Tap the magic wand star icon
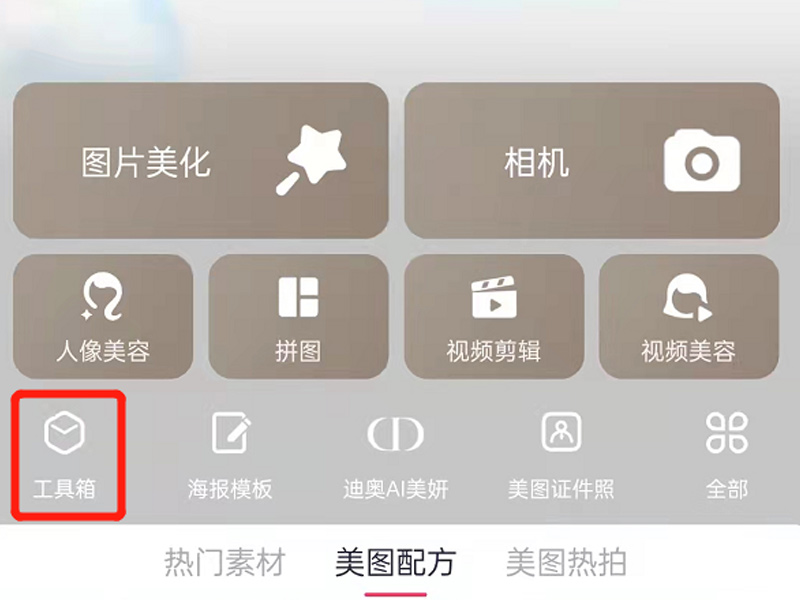This screenshot has width=800, height=600. click(311, 160)
